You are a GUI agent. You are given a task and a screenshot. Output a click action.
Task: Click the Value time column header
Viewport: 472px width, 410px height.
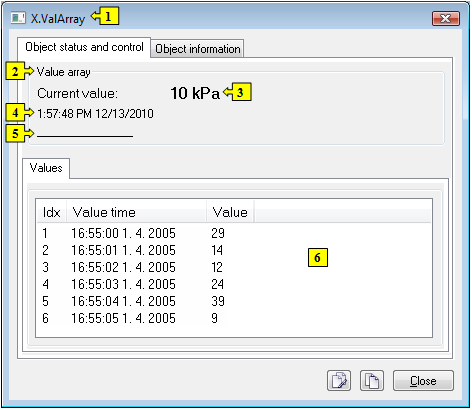click(136, 212)
